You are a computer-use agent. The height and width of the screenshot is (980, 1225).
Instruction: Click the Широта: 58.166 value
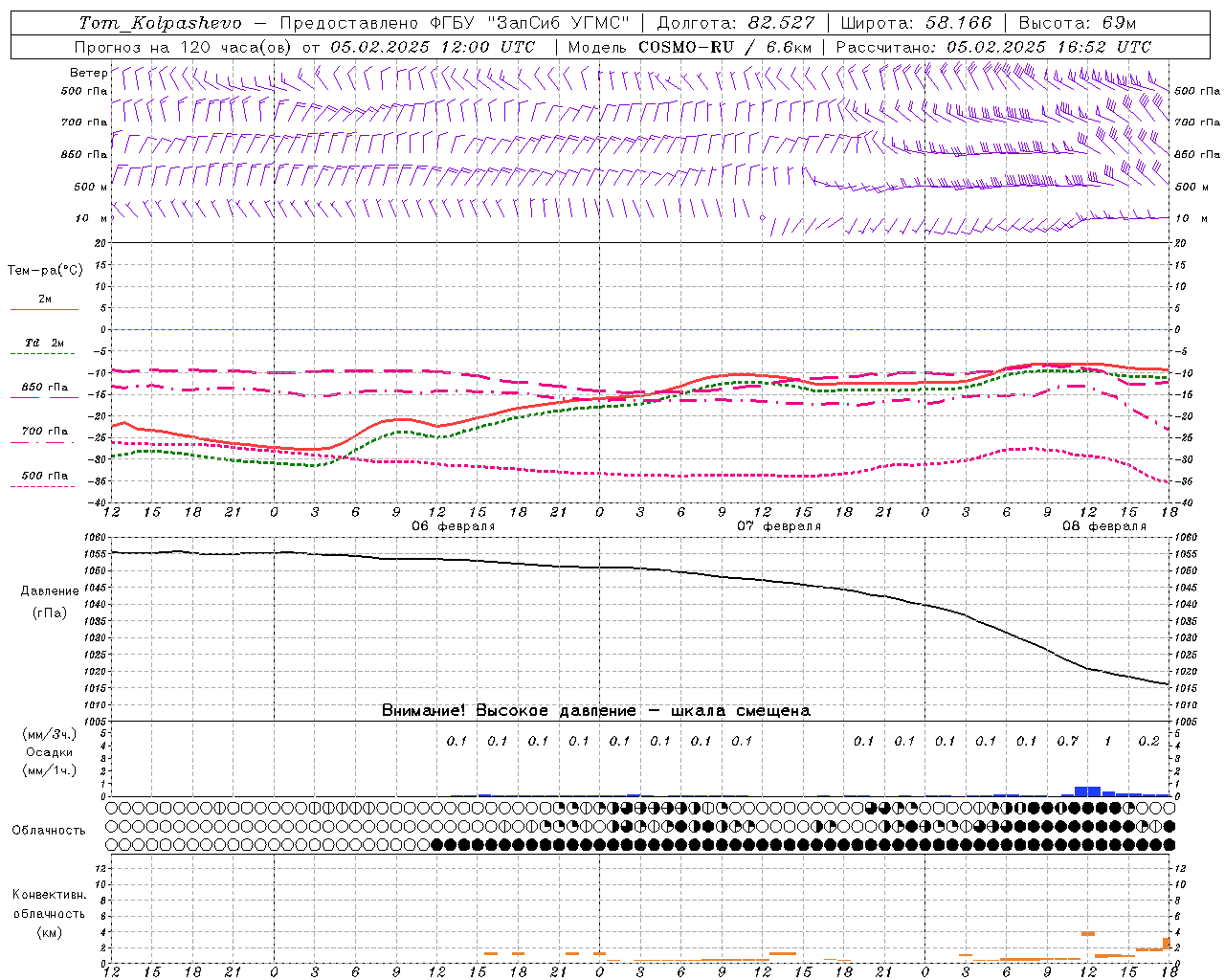point(917,23)
